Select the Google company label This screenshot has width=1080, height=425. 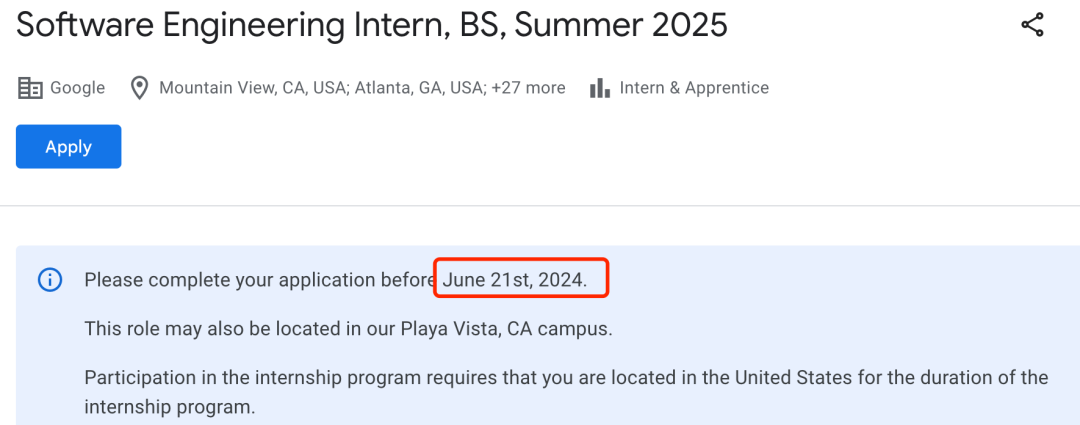78,88
